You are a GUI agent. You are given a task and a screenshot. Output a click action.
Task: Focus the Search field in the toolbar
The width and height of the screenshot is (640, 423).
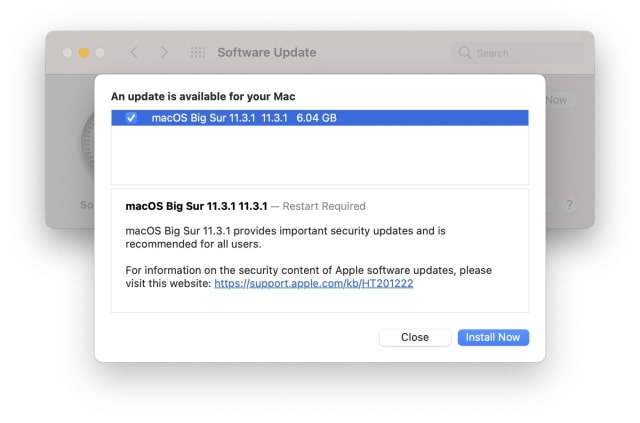(x=520, y=53)
